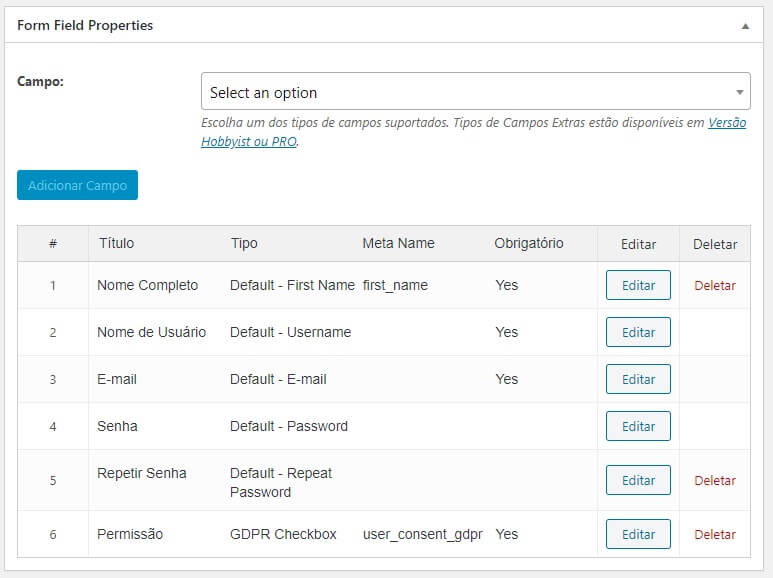Edit the Nome de Usuário field
The height and width of the screenshot is (578, 773).
(x=638, y=332)
